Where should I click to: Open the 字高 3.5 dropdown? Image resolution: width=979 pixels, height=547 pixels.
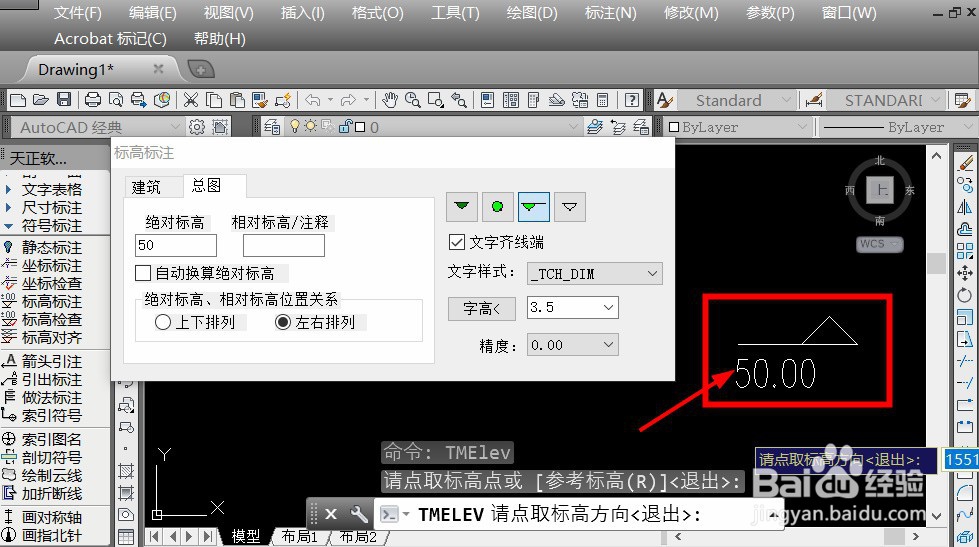[608, 307]
